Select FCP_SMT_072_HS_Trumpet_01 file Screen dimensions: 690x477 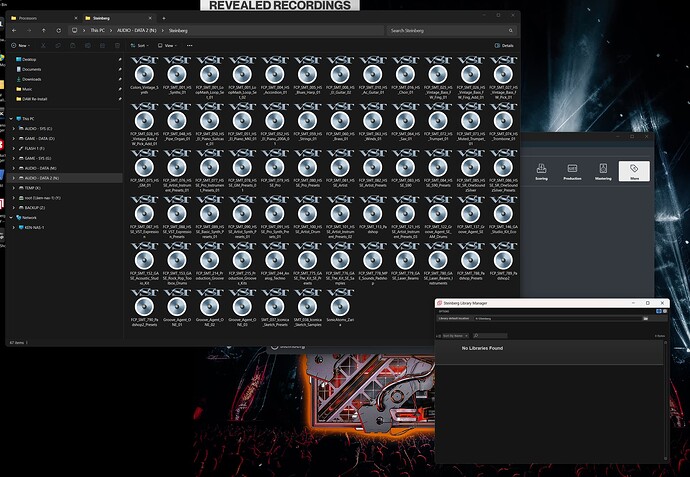point(438,121)
